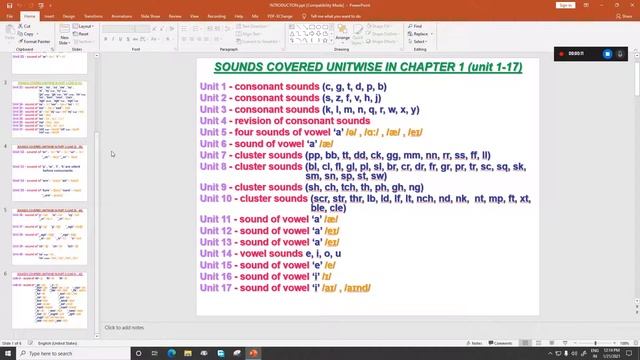Switch to the Design tab

coord(69,16)
